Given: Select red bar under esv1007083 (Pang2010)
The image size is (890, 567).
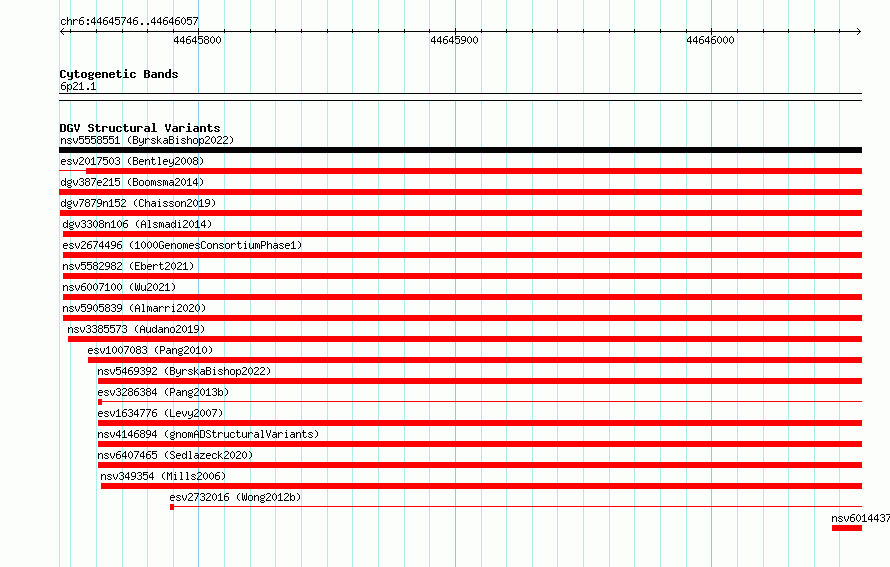Looking at the screenshot, I should (475, 360).
